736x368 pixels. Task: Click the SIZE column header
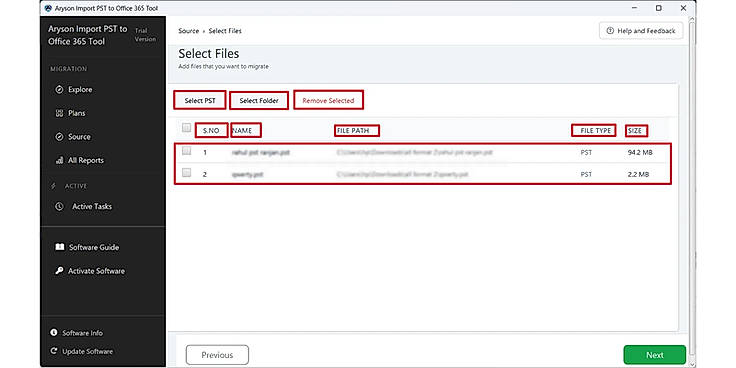coord(635,130)
